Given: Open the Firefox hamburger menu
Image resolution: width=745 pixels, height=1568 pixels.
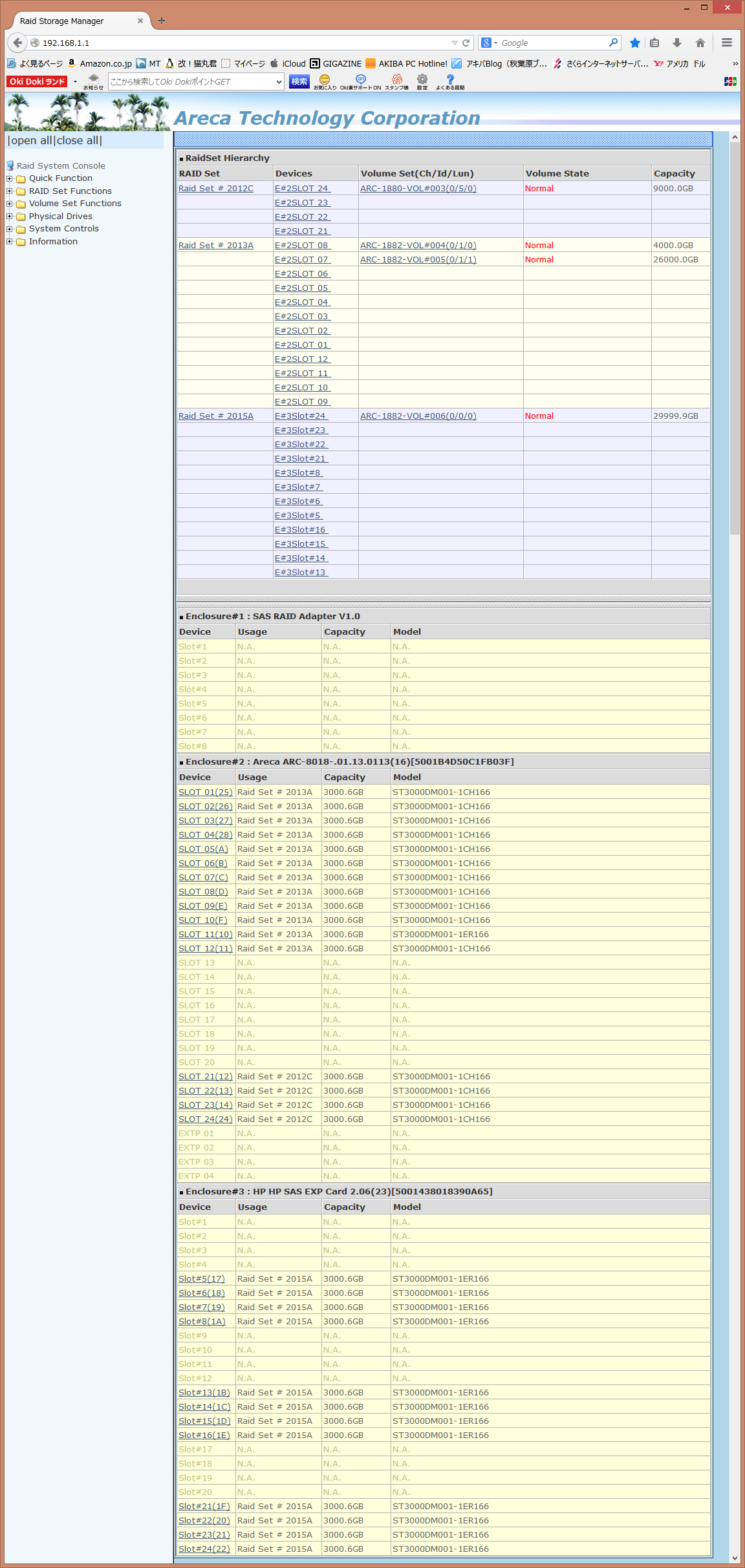Looking at the screenshot, I should pyautogui.click(x=727, y=43).
